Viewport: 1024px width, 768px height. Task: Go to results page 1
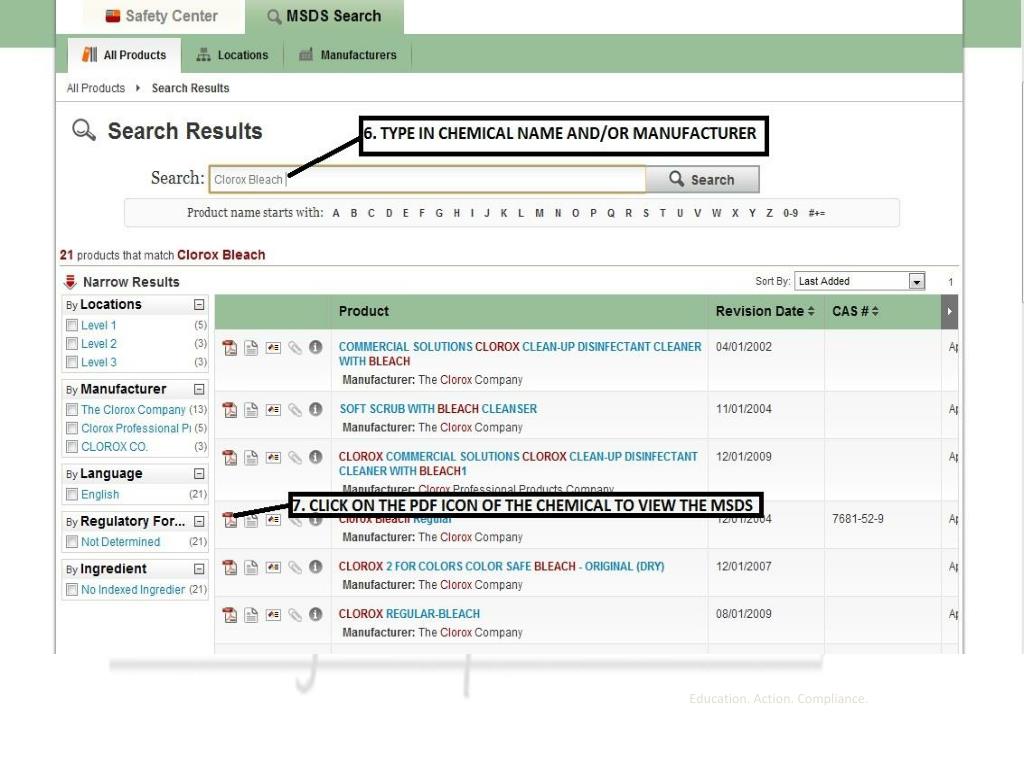pos(950,282)
